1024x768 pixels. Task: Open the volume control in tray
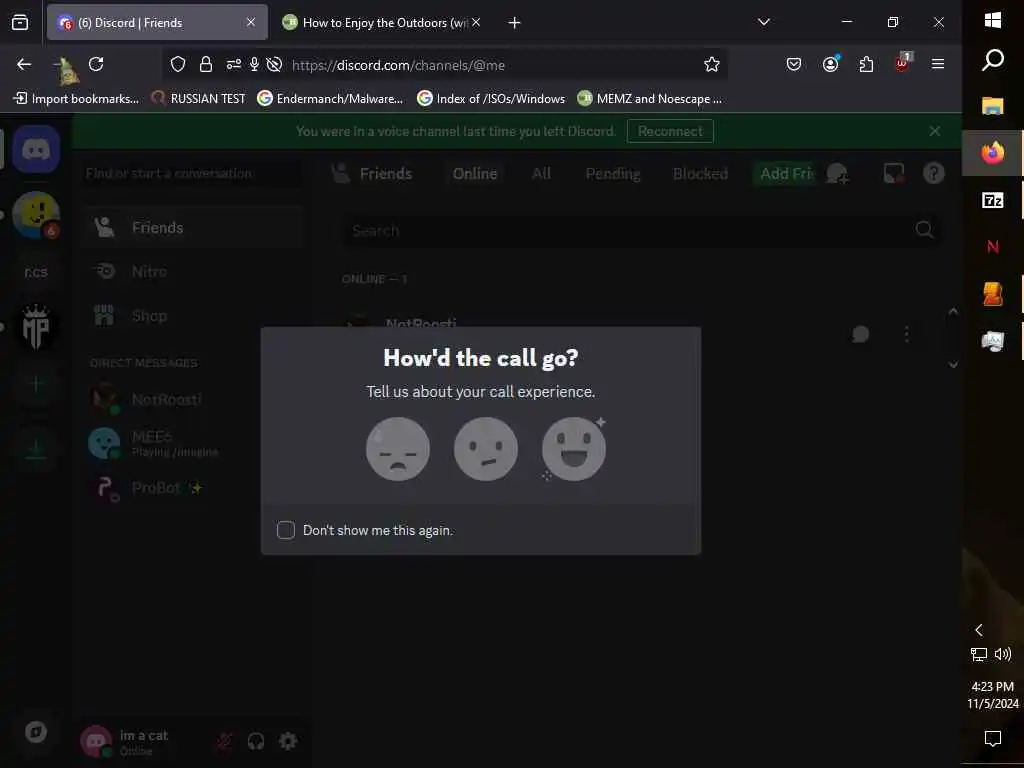click(1003, 654)
